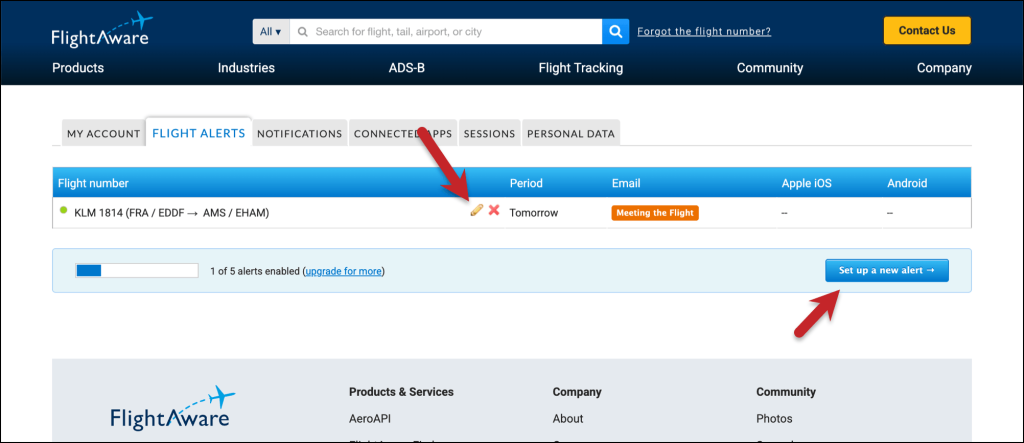This screenshot has height=443, width=1024.
Task: Click the Apple iOS column header
Action: [807, 183]
